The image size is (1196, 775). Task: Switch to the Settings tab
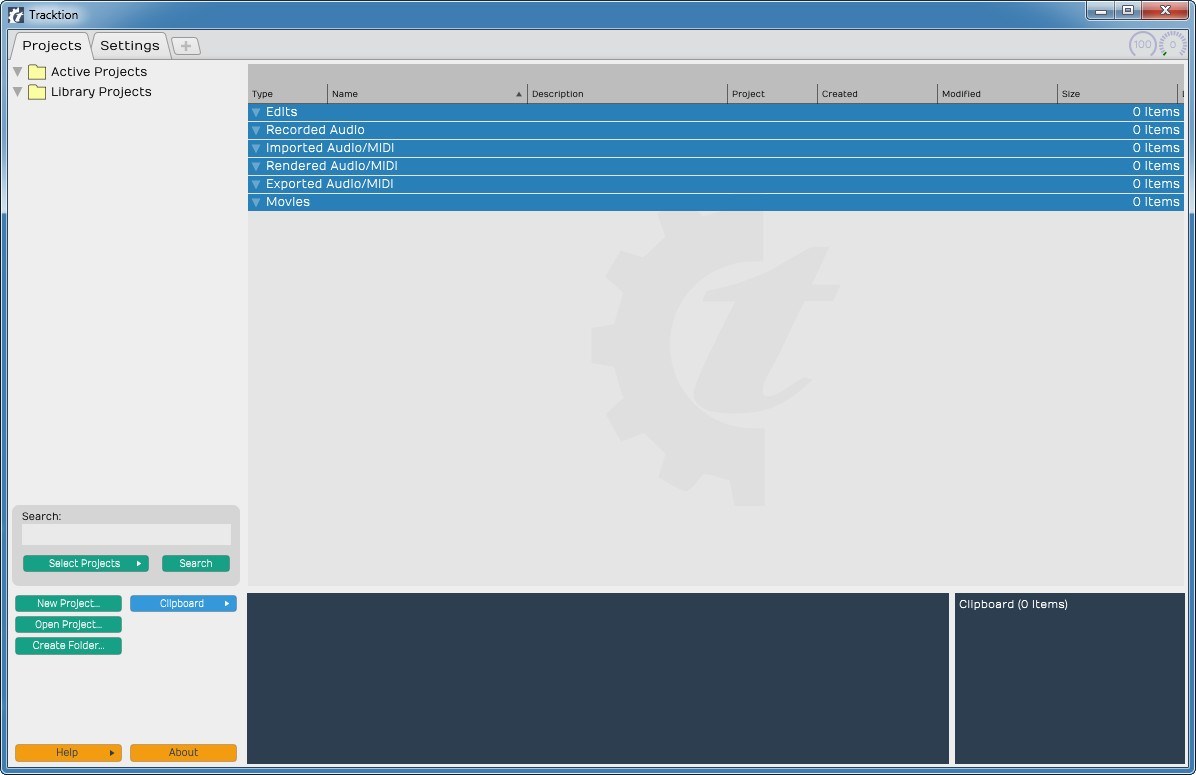(130, 45)
